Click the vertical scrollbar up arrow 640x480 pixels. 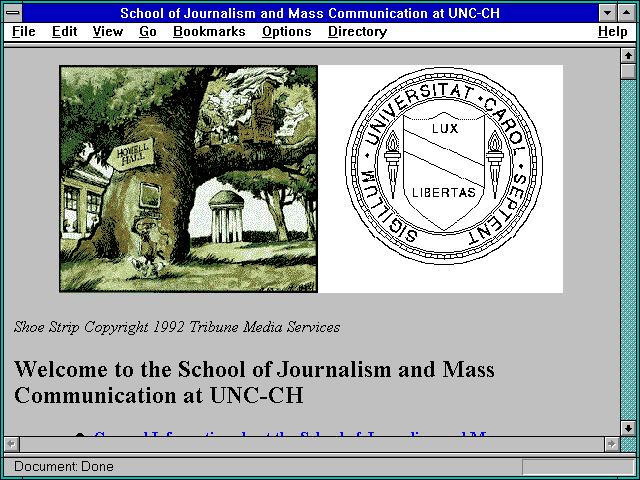point(628,56)
